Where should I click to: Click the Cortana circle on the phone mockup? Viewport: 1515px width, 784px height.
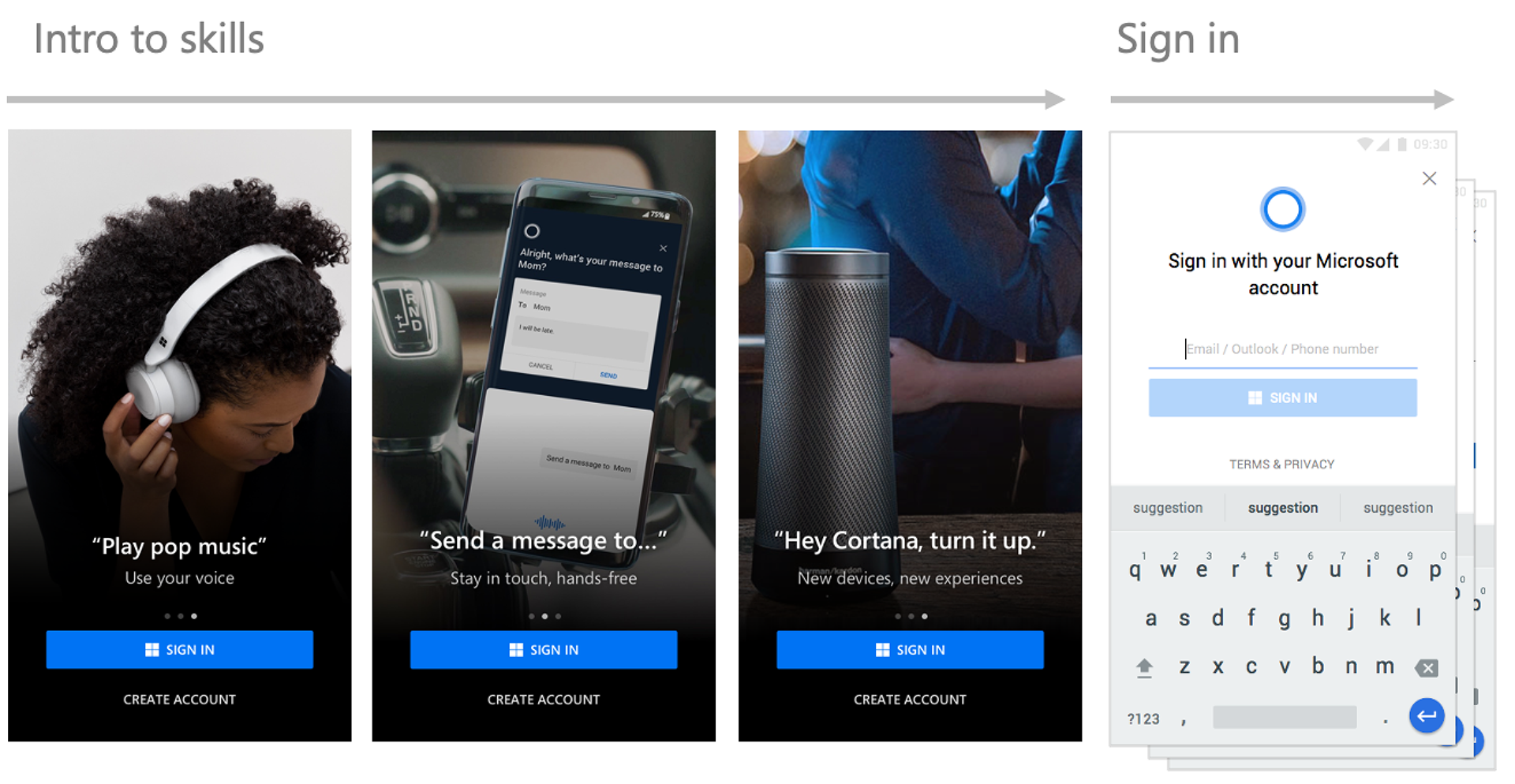(x=532, y=231)
